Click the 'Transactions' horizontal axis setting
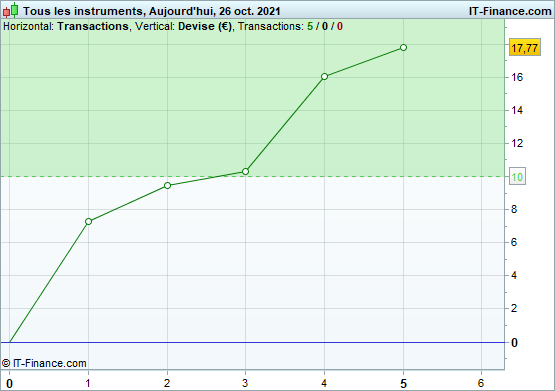Viewport: 555px width, 391px height. click(93, 27)
